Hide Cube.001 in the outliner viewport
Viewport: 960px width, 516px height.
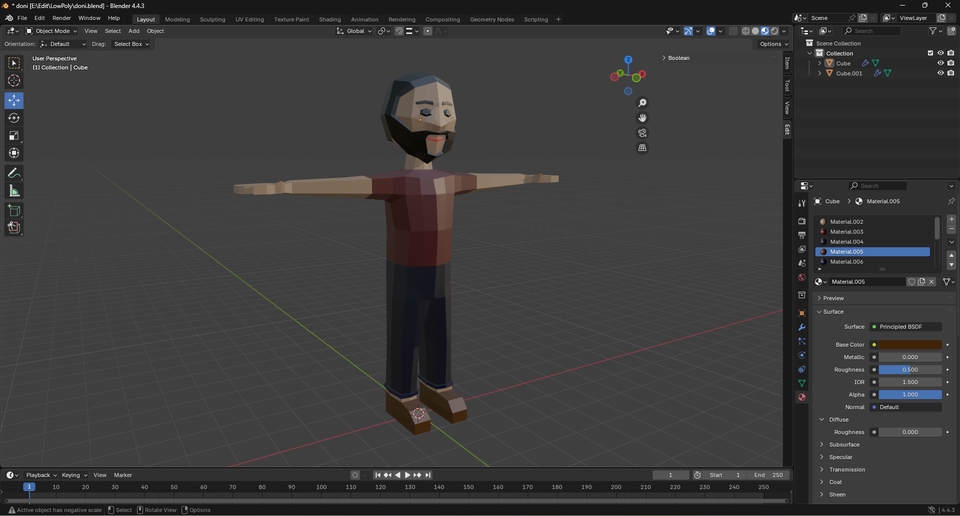point(940,73)
